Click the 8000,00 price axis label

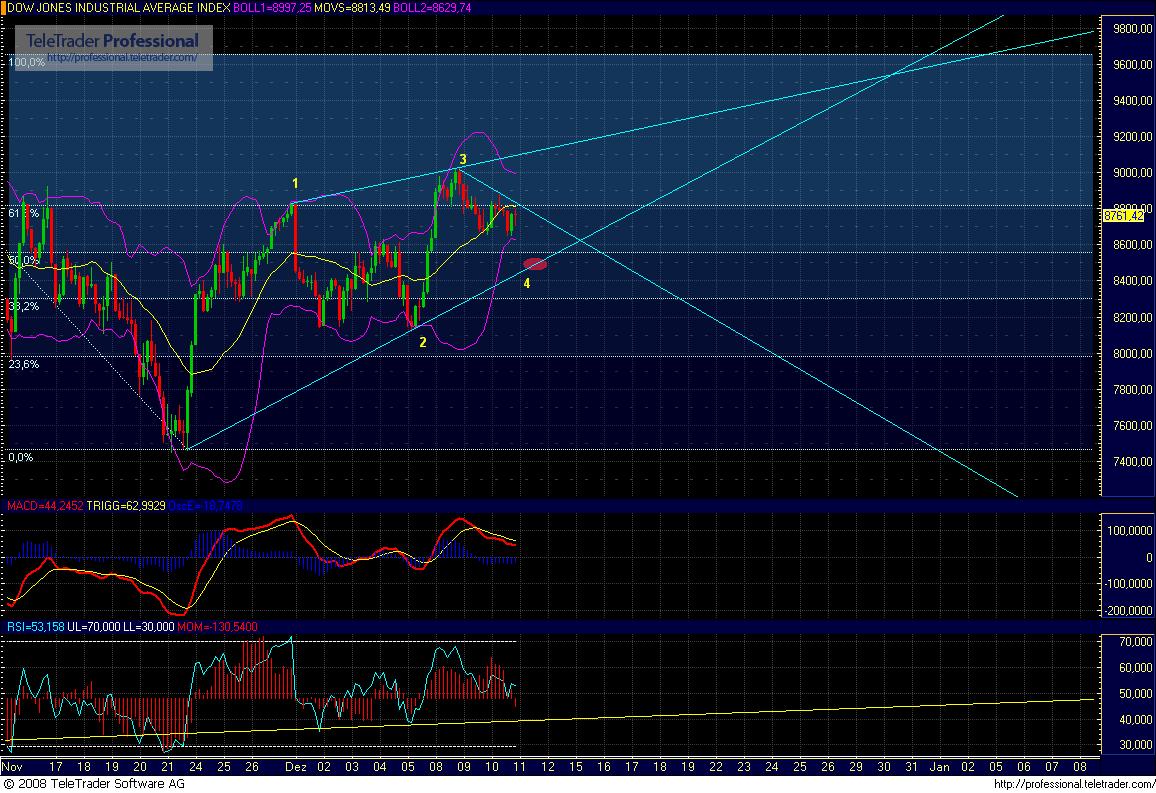click(1132, 354)
